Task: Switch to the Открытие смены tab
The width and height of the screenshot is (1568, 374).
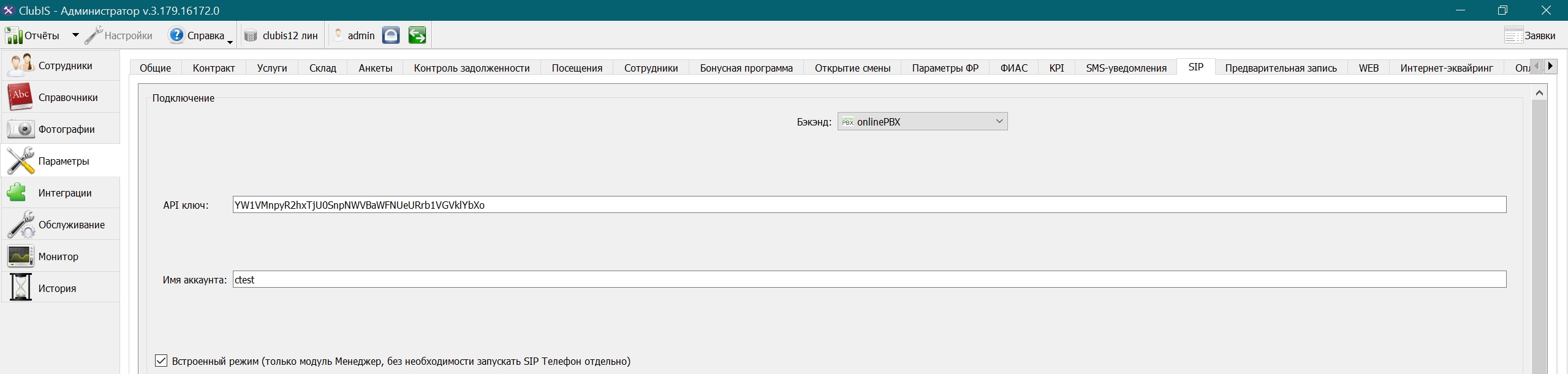Action: coord(852,68)
